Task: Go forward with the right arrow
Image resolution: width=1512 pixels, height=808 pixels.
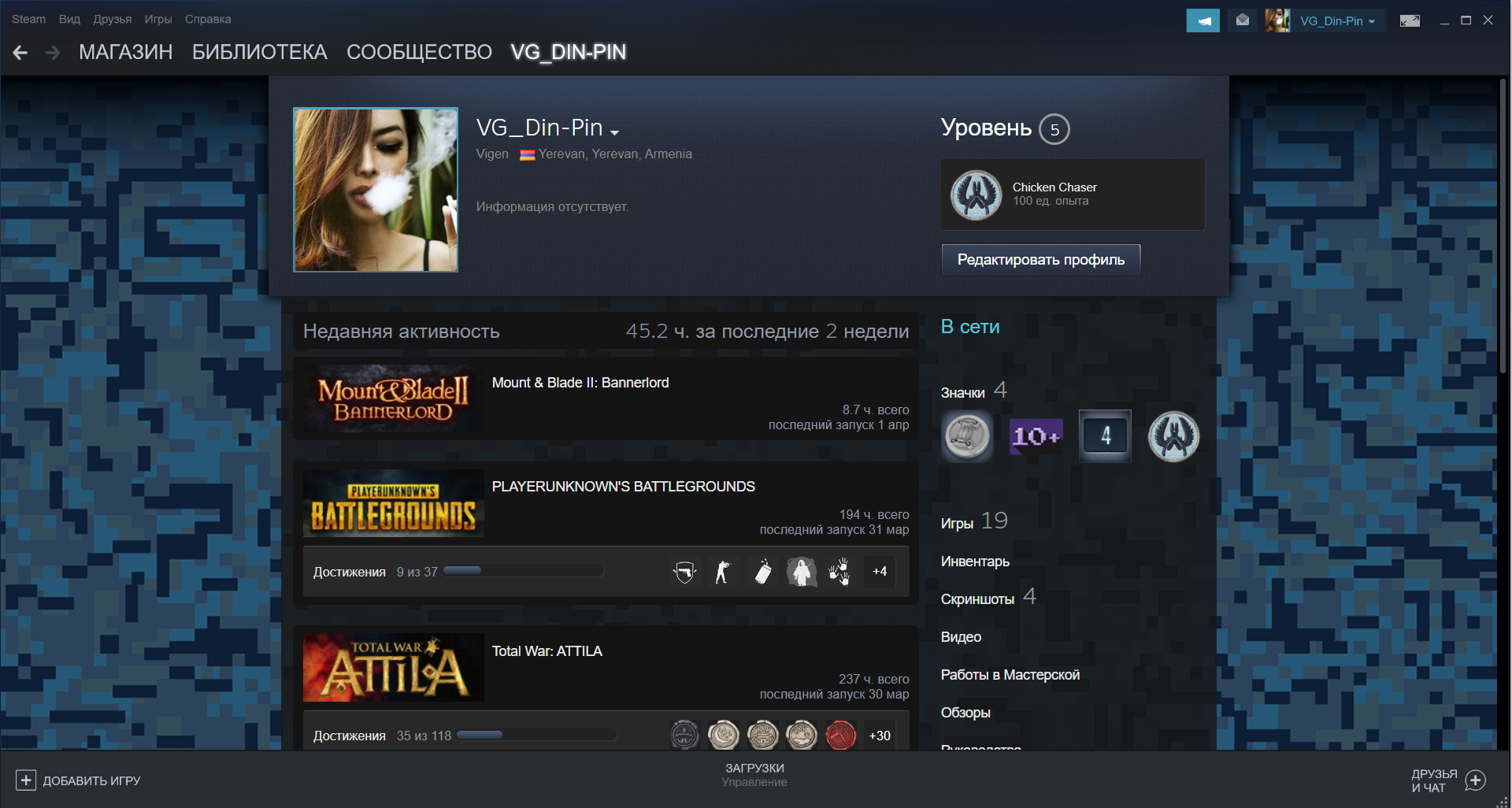Action: [53, 53]
